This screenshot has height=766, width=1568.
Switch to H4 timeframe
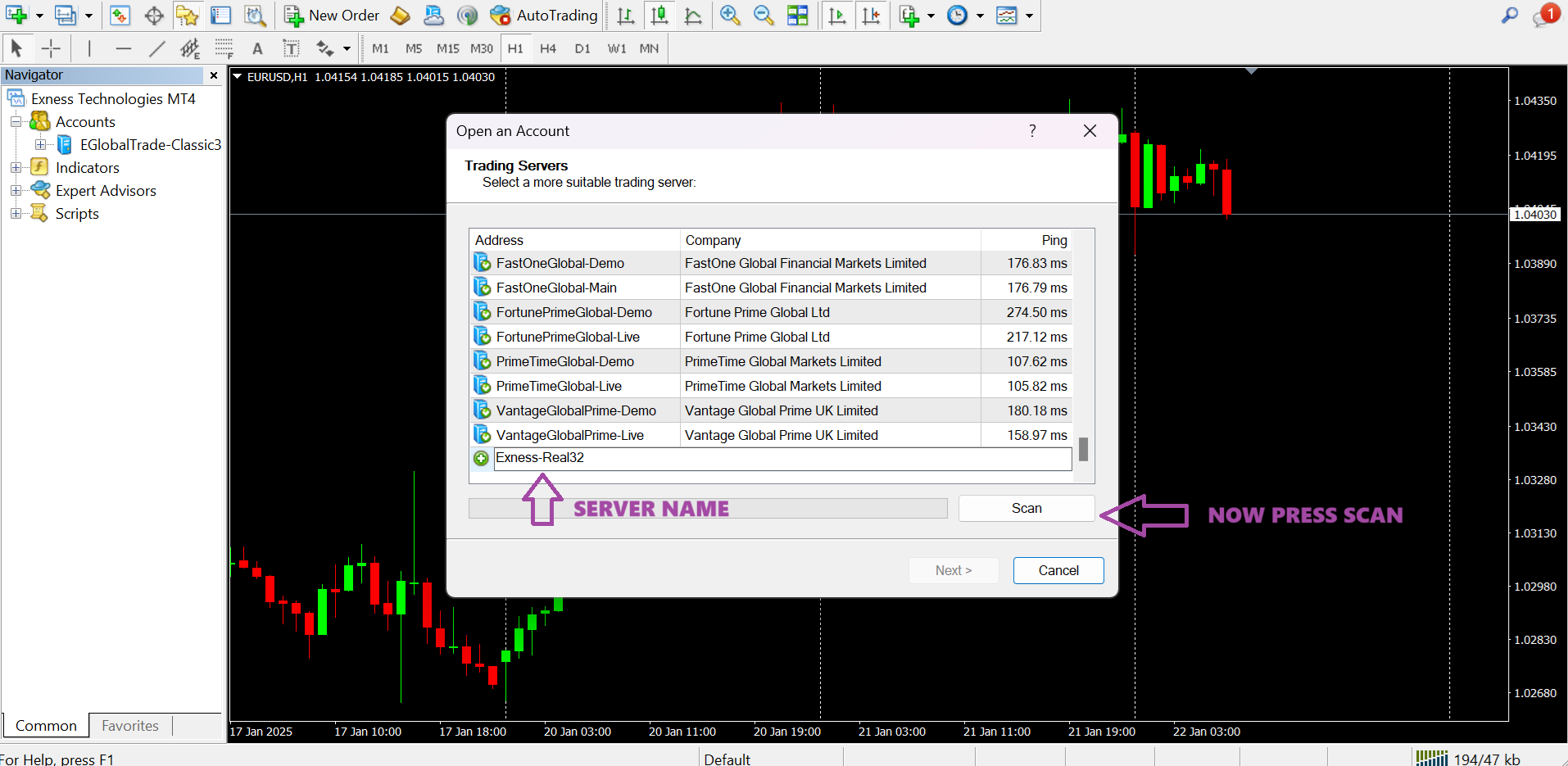[x=548, y=48]
